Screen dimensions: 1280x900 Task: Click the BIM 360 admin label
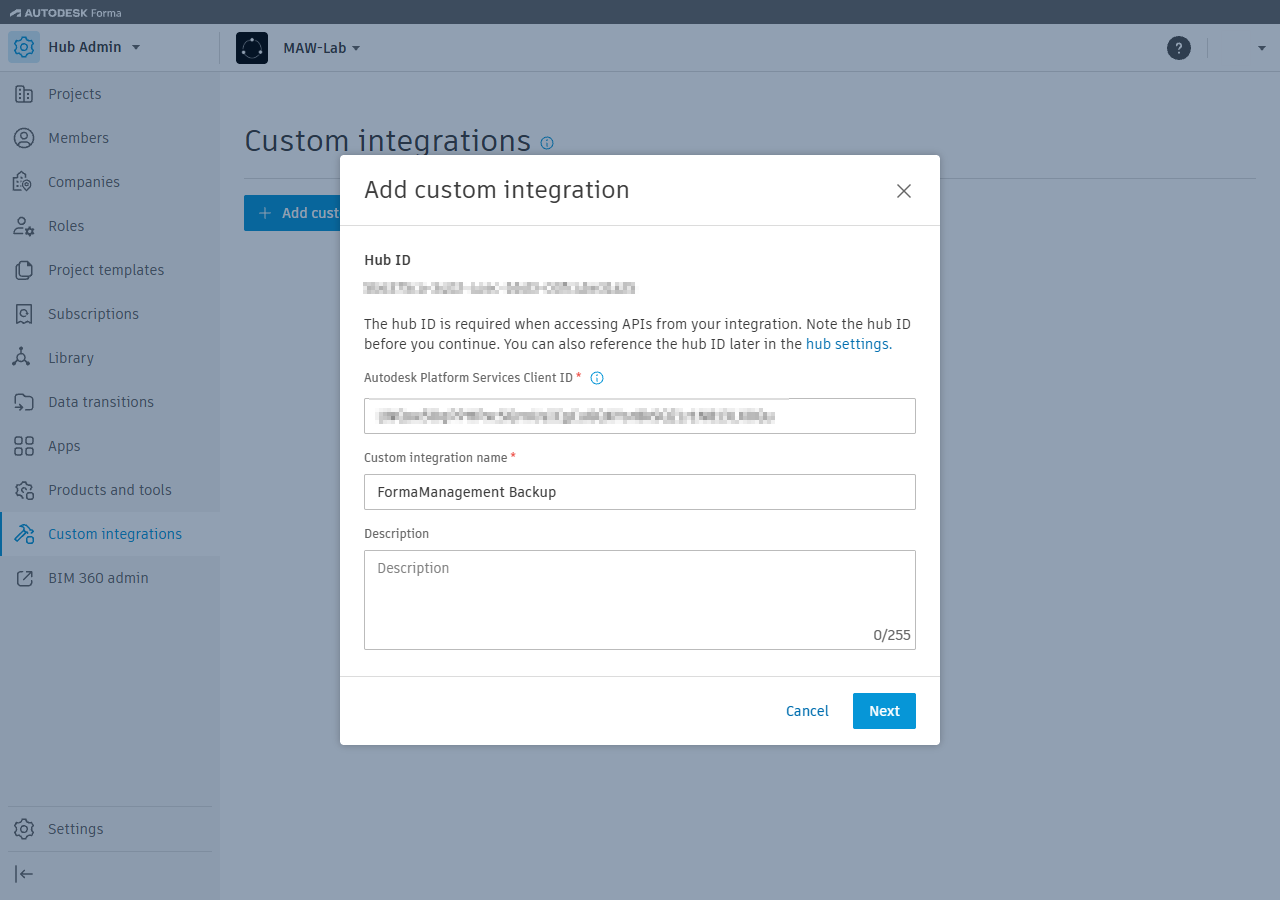click(x=98, y=578)
